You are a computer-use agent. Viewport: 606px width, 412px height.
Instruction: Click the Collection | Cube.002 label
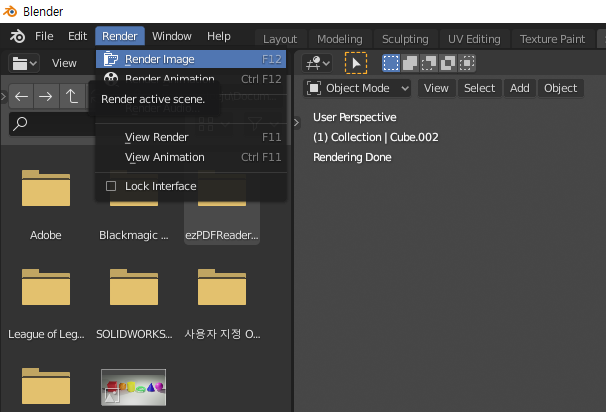pos(376,137)
